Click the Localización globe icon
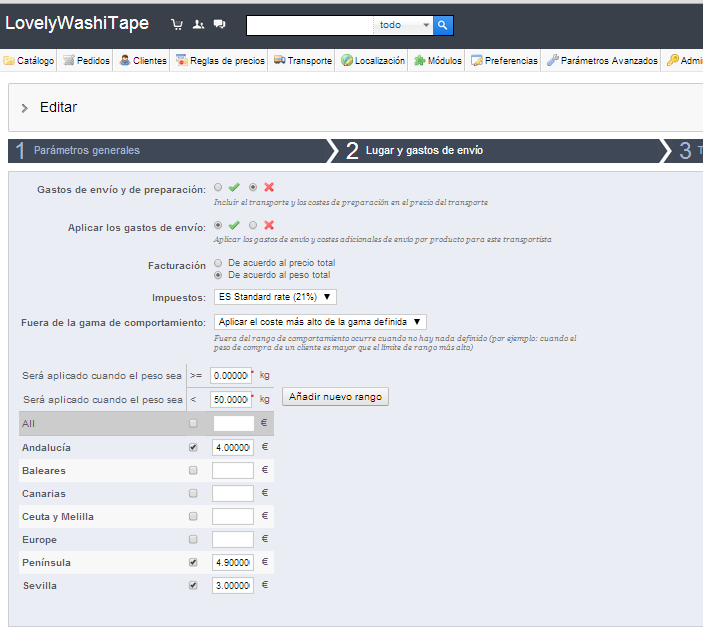Viewport: 703px width, 629px height. [x=347, y=60]
